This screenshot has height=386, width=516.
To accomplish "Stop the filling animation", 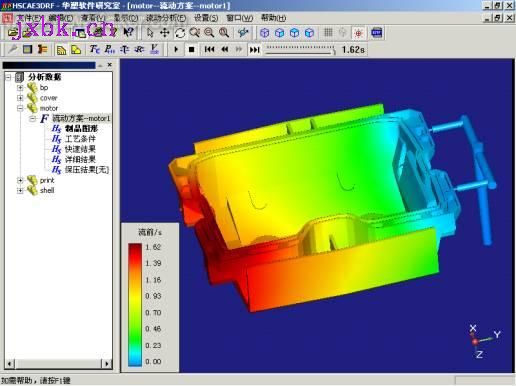I will tap(191, 50).
